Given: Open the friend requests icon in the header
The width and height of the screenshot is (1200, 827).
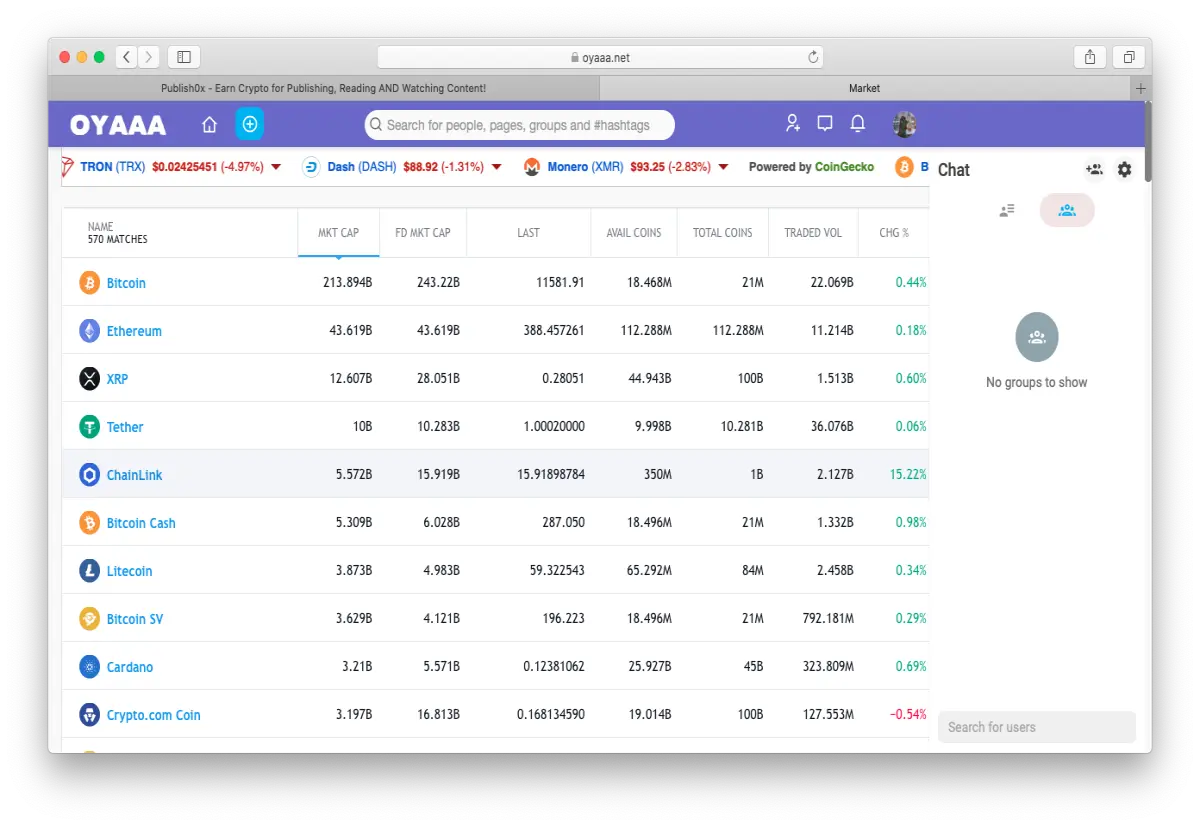Looking at the screenshot, I should point(793,123).
